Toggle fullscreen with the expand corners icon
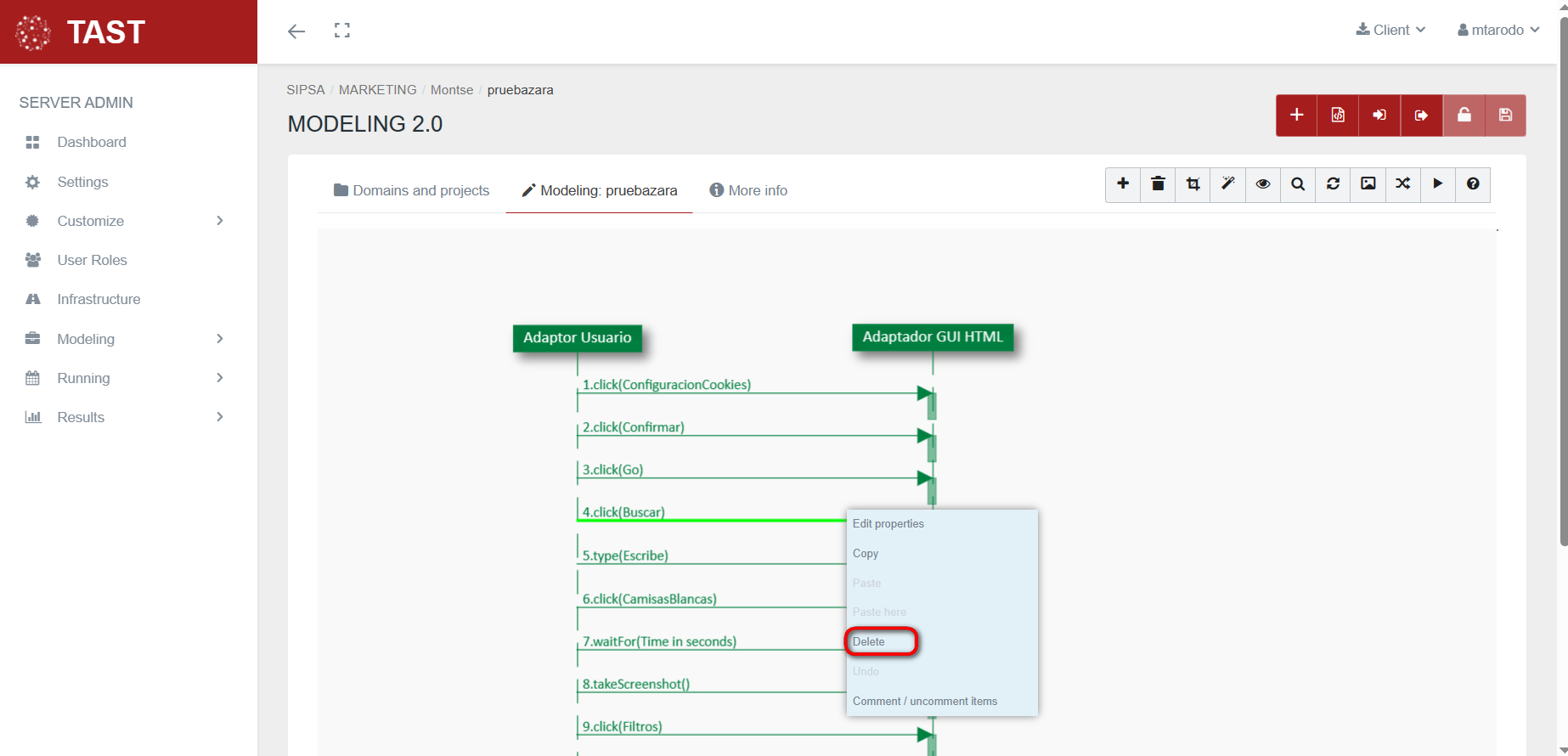The image size is (1568, 756). tap(342, 31)
